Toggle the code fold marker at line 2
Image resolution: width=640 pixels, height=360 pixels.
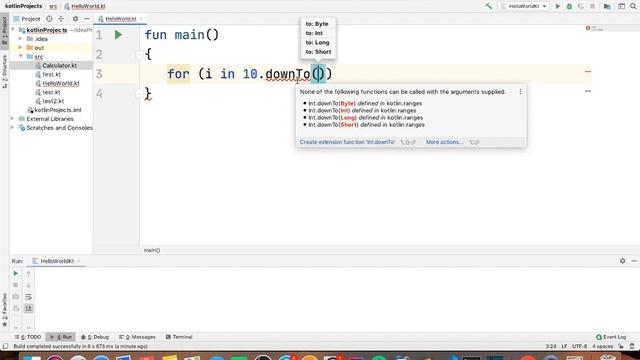click(139, 54)
